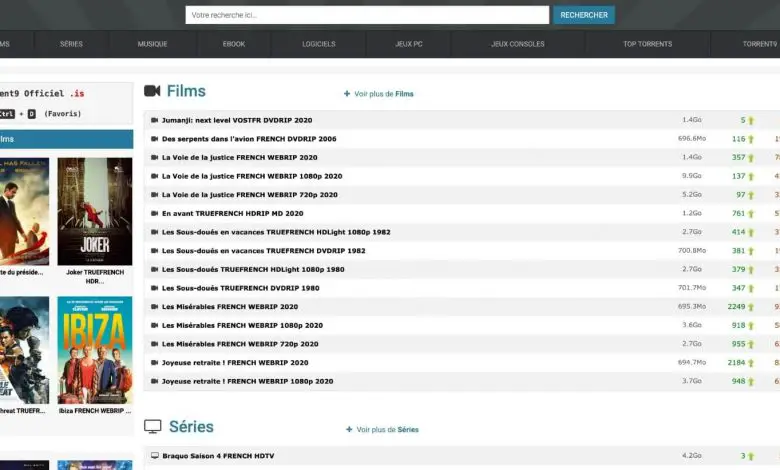Screen dimensions: 780x470
Task: Open Les Sous-doués en vacances DVDRIP 1982
Action: (264, 251)
